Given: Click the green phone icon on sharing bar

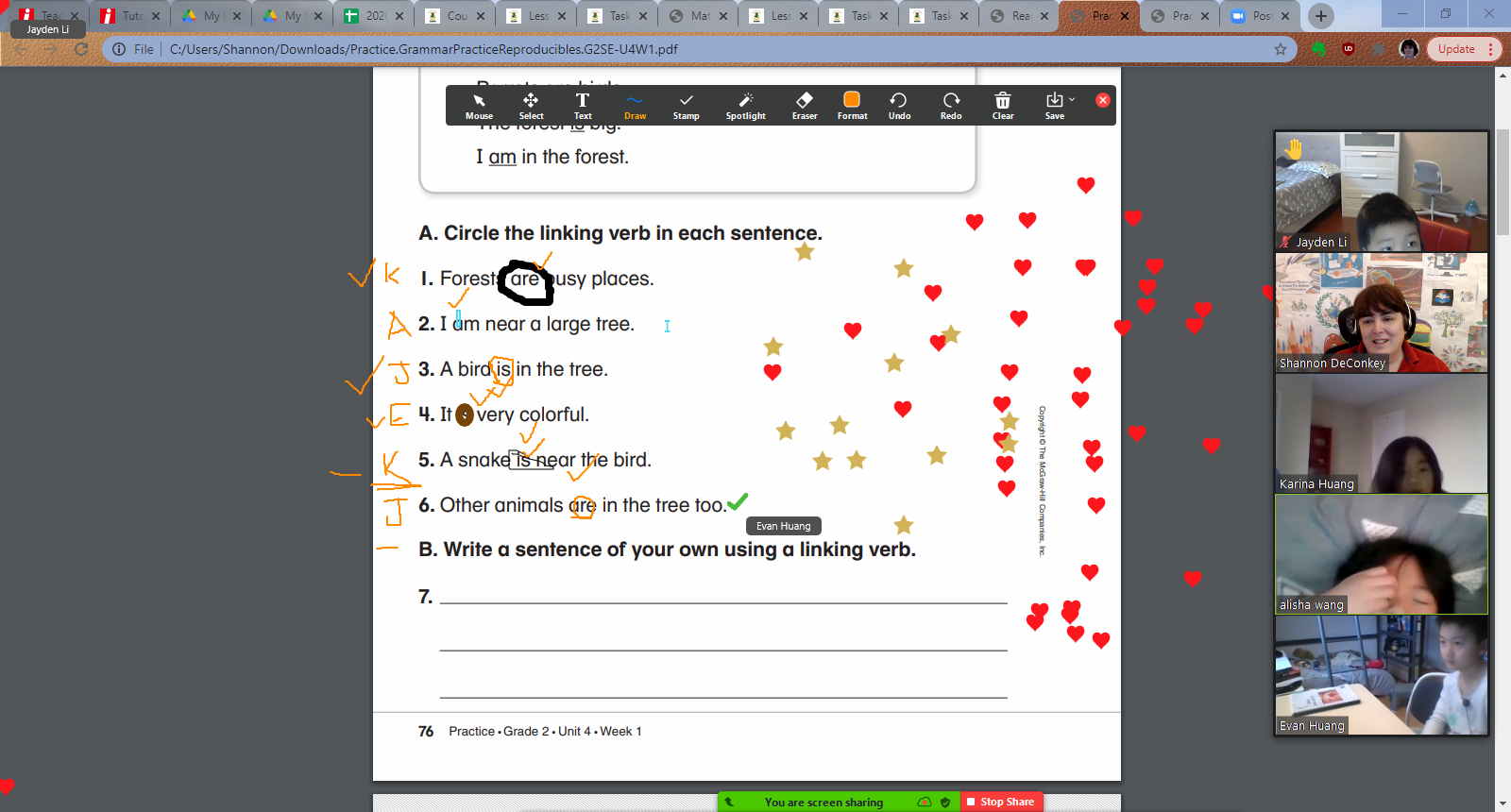Looking at the screenshot, I should click(x=728, y=802).
